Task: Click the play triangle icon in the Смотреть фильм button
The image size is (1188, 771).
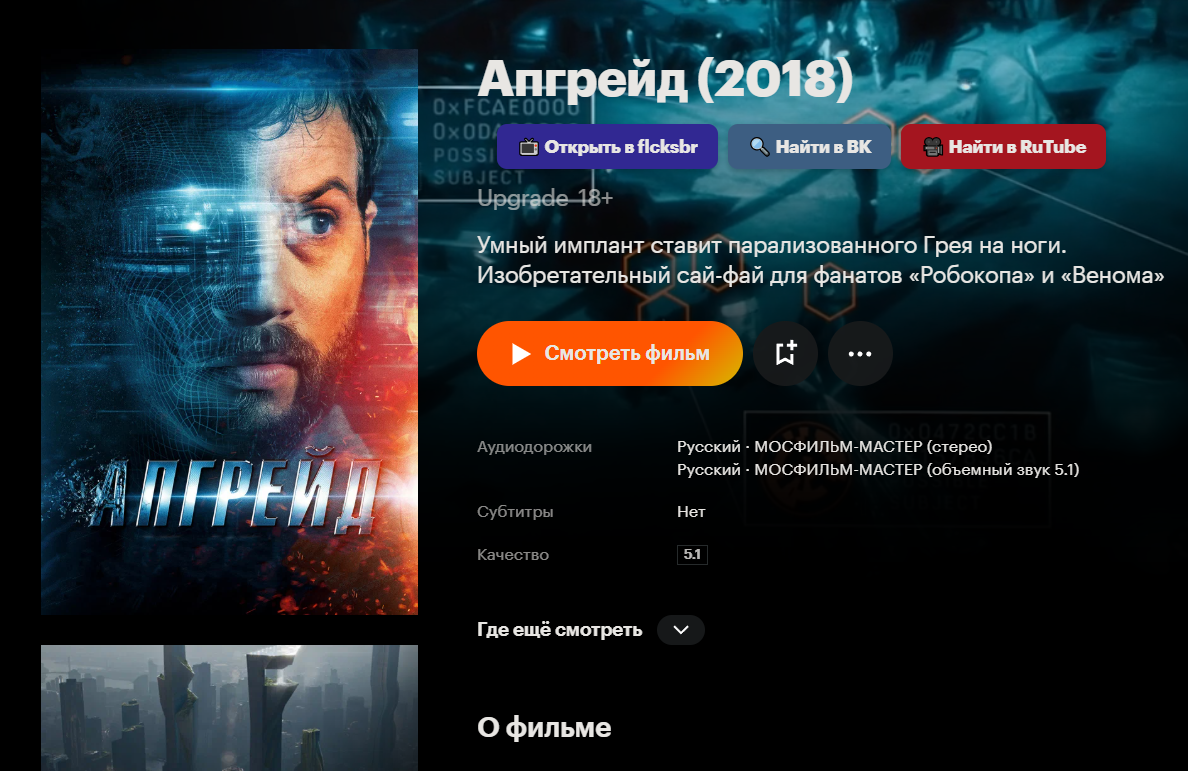Action: [521, 354]
